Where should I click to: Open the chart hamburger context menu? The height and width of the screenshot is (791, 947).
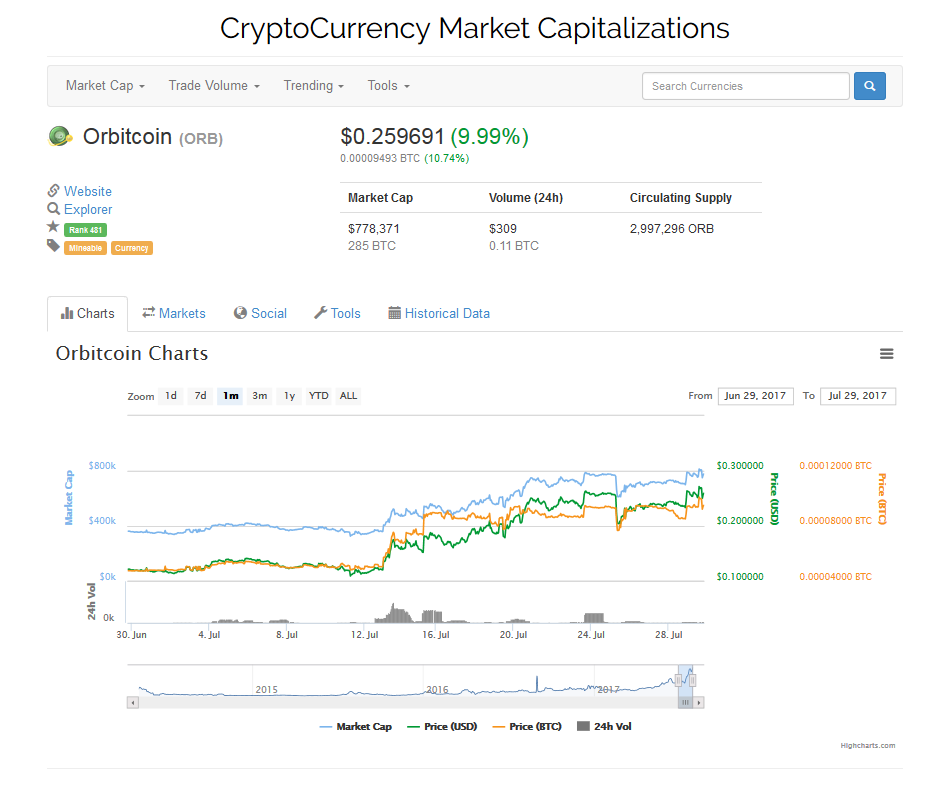coord(886,354)
